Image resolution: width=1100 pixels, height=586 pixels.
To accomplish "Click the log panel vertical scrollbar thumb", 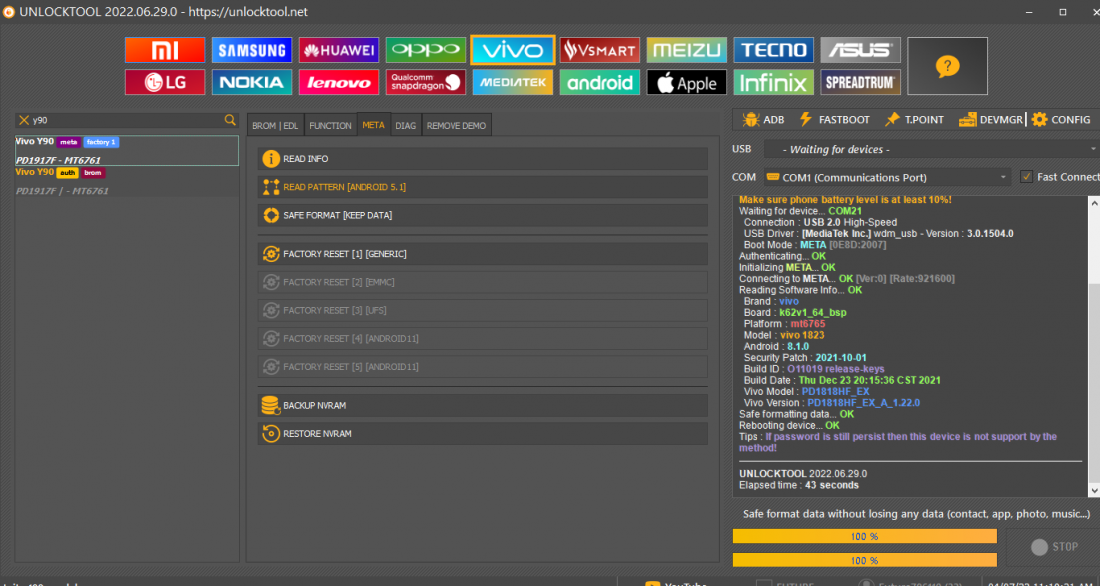I will (x=1094, y=382).
